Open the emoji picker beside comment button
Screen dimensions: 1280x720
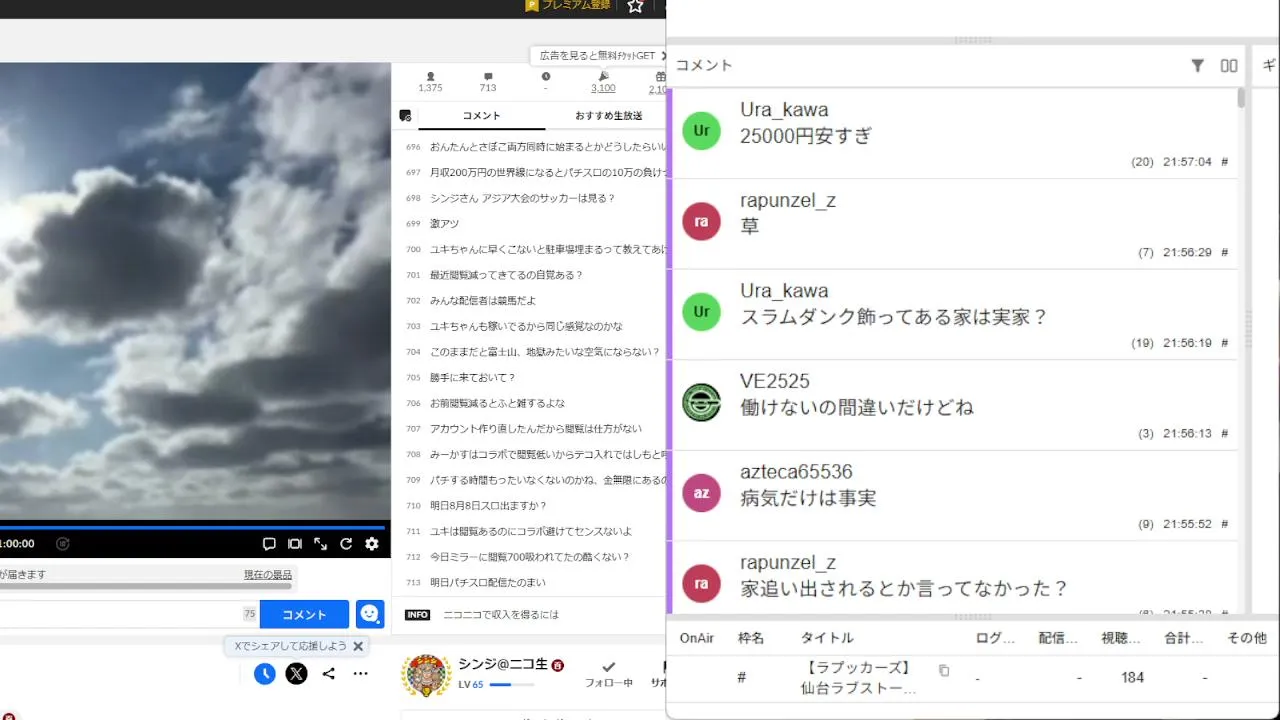tap(370, 614)
